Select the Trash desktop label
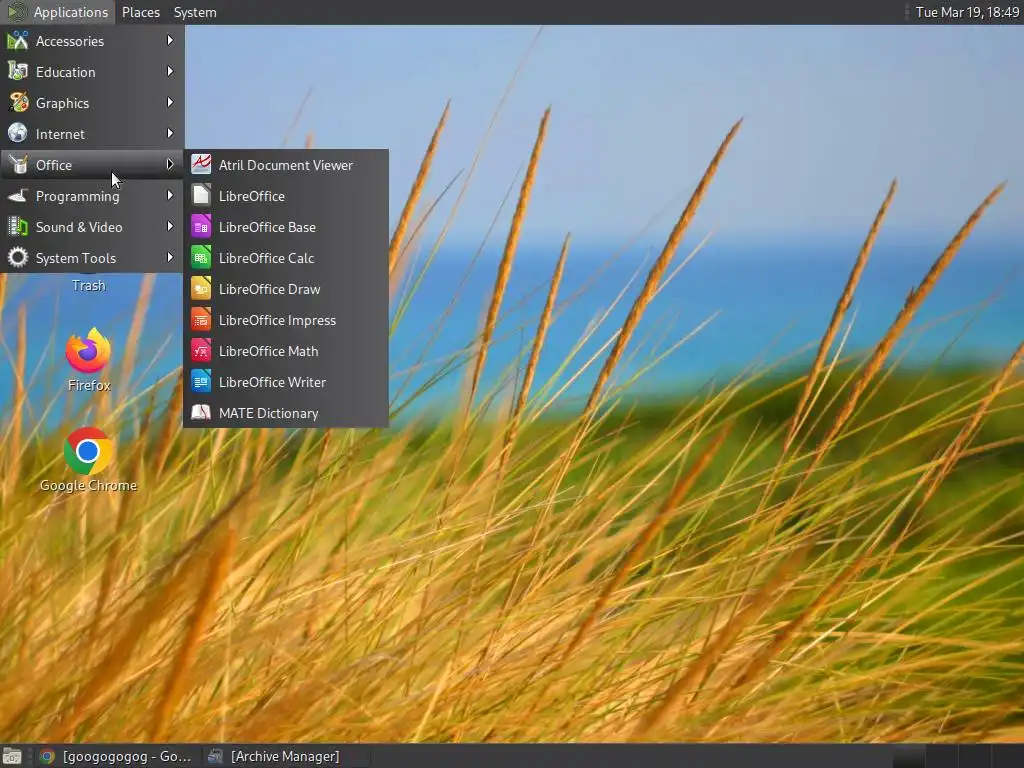This screenshot has width=1024, height=768. (88, 285)
